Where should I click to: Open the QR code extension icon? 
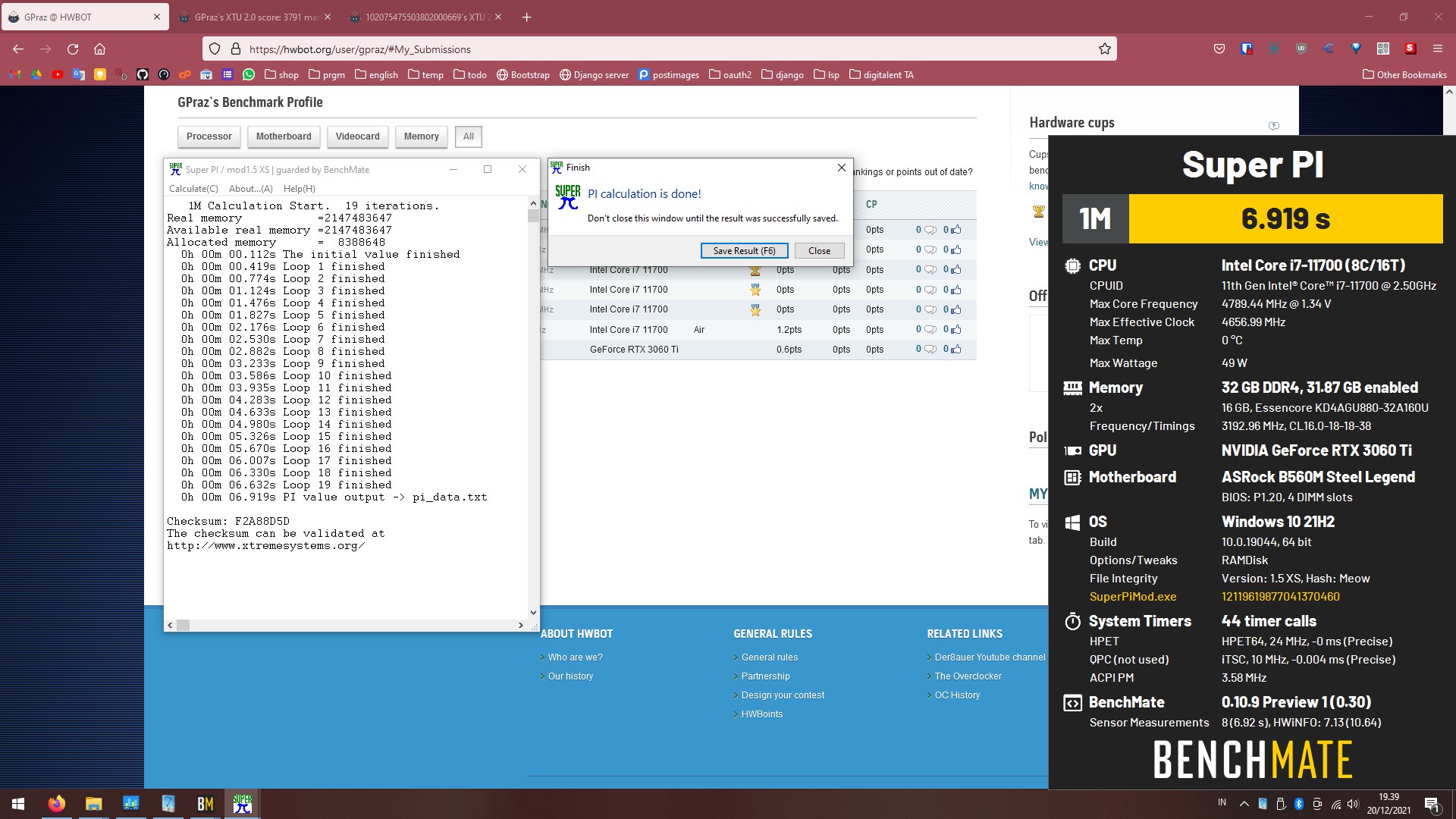[x=1383, y=49]
